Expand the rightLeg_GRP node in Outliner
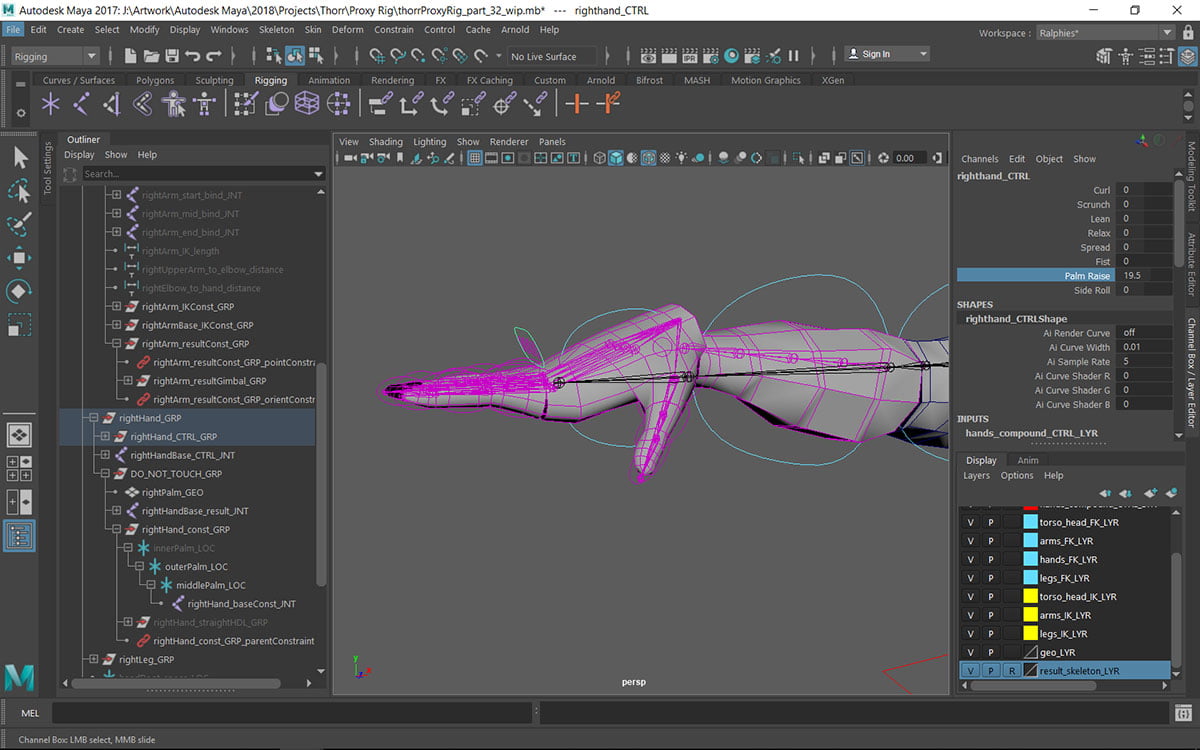This screenshot has height=750, width=1200. [x=93, y=659]
